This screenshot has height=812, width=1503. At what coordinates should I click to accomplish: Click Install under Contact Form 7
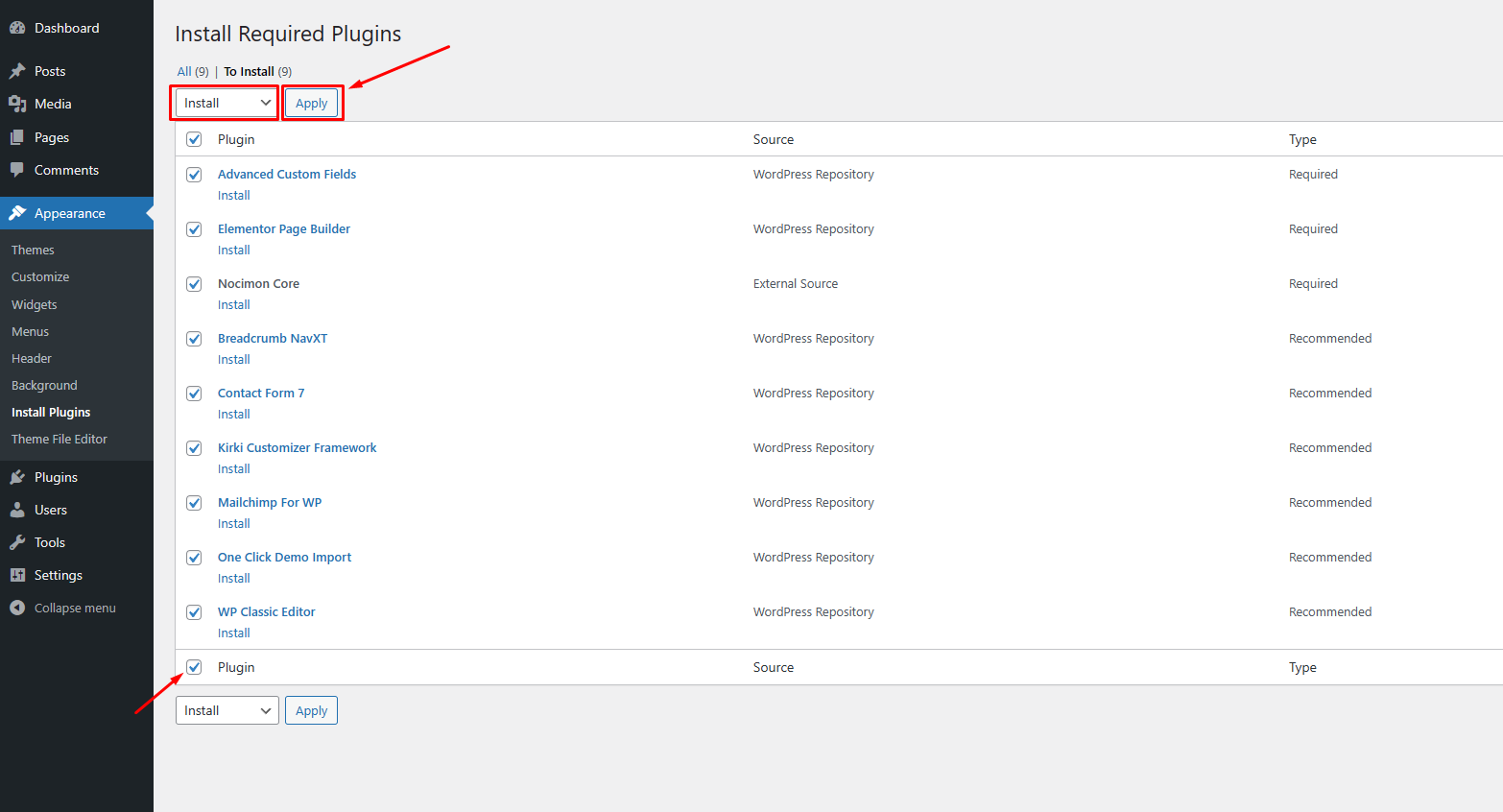click(234, 414)
